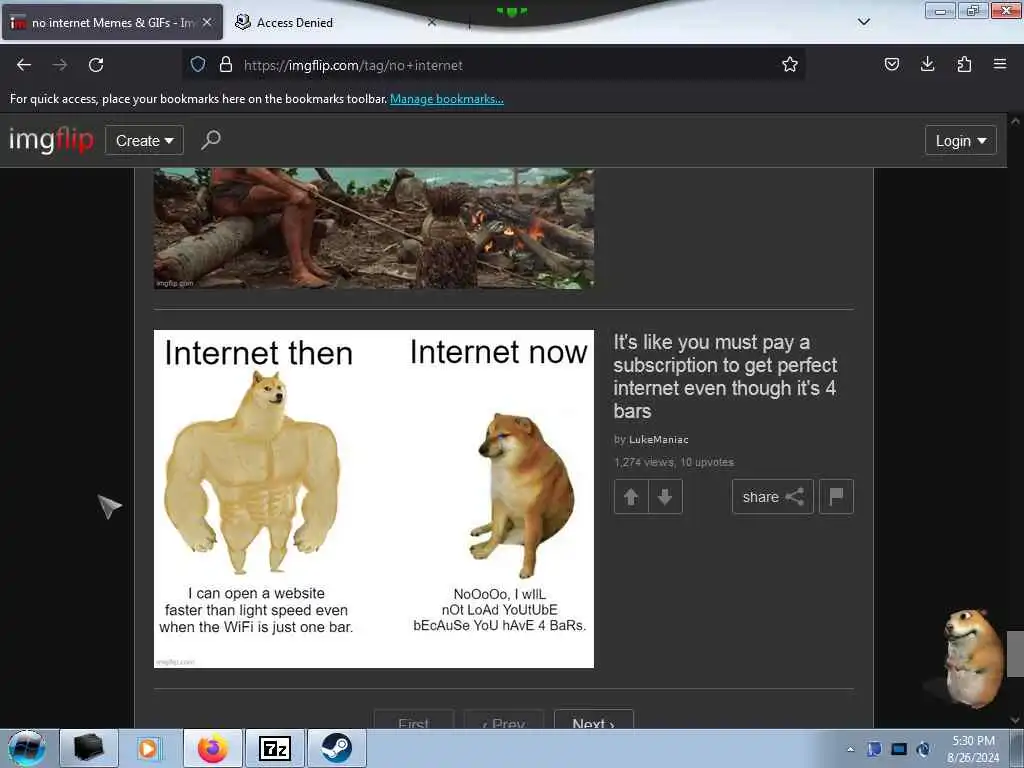This screenshot has width=1024, height=768.
Task: Select the no internet Memes tab
Action: pos(111,22)
